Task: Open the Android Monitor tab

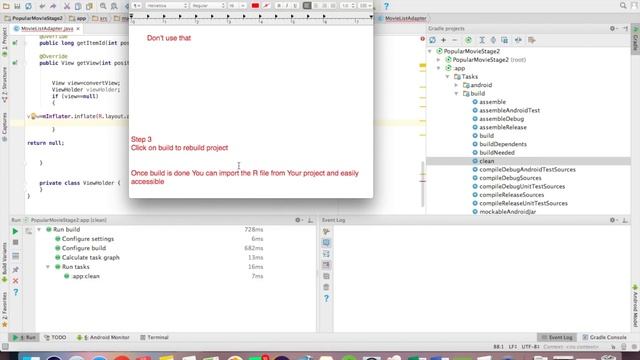Action: (103, 338)
